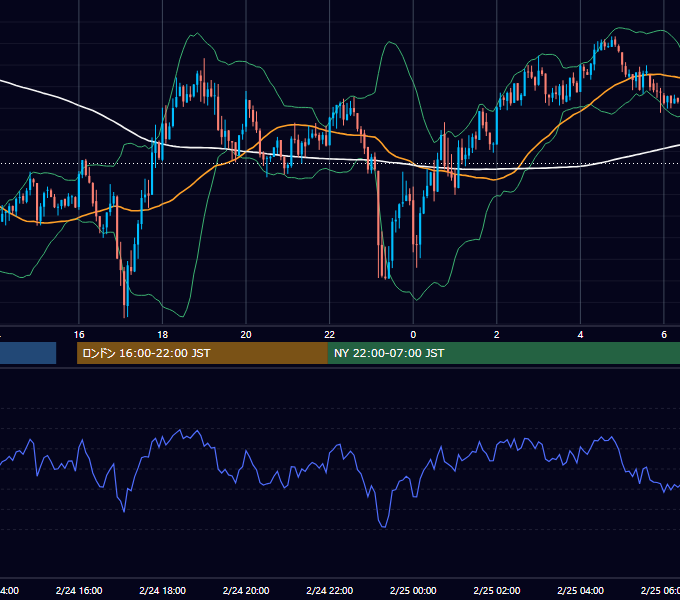Click the 2/24 20:00 date label on the oscillator axis
680x600 pixels.
point(246,590)
